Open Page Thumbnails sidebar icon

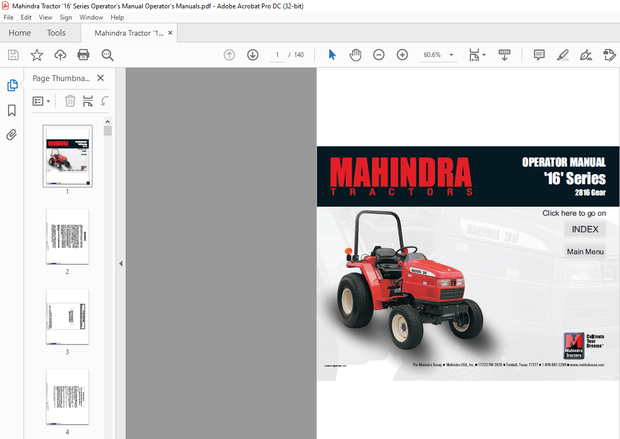(12, 85)
